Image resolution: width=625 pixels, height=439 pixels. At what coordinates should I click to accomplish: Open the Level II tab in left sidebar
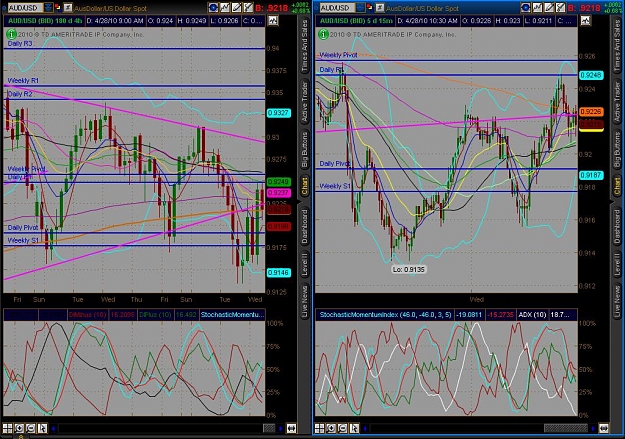pos(305,264)
